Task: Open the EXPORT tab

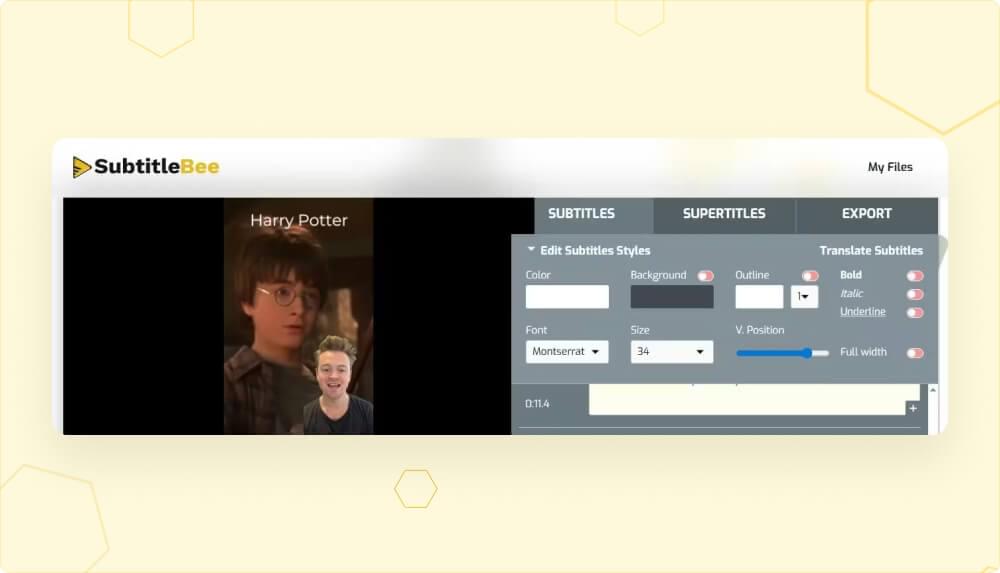Action: coord(866,214)
